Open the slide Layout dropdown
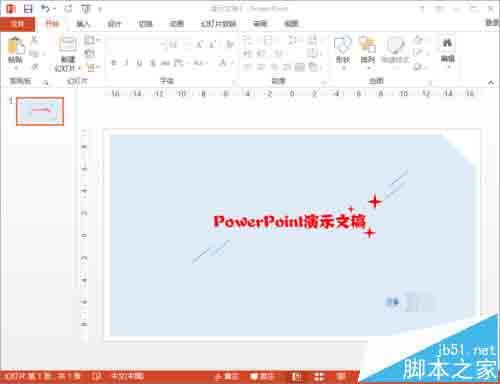Image resolution: width=500 pixels, height=384 pixels. [x=92, y=40]
